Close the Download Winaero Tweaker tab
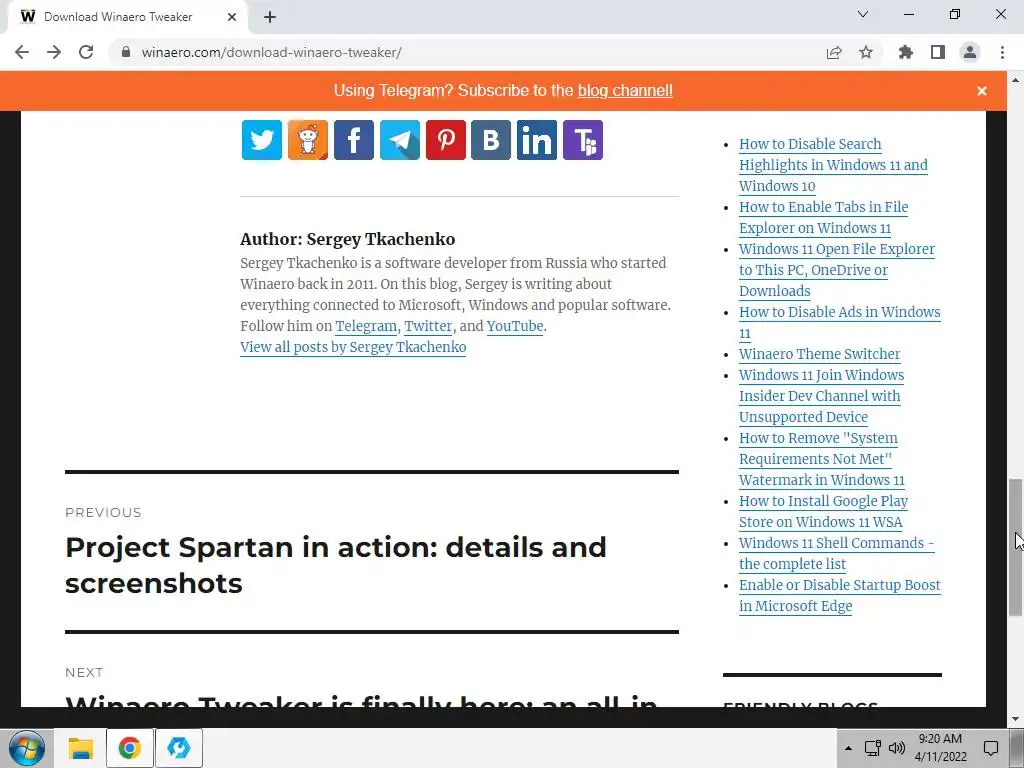 pos(232,17)
